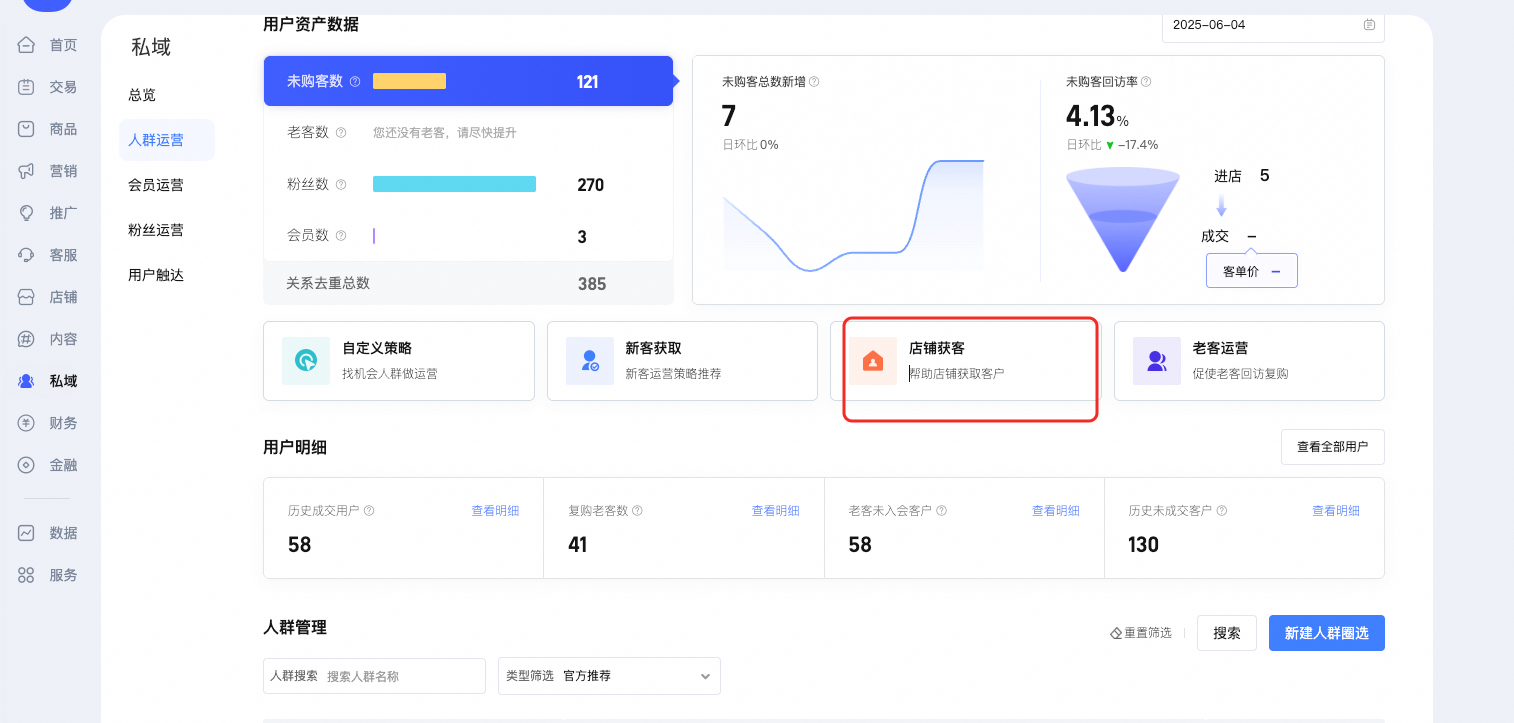Open the 2025-06-04 date picker
This screenshot has width=1514, height=723.
click(x=1273, y=25)
